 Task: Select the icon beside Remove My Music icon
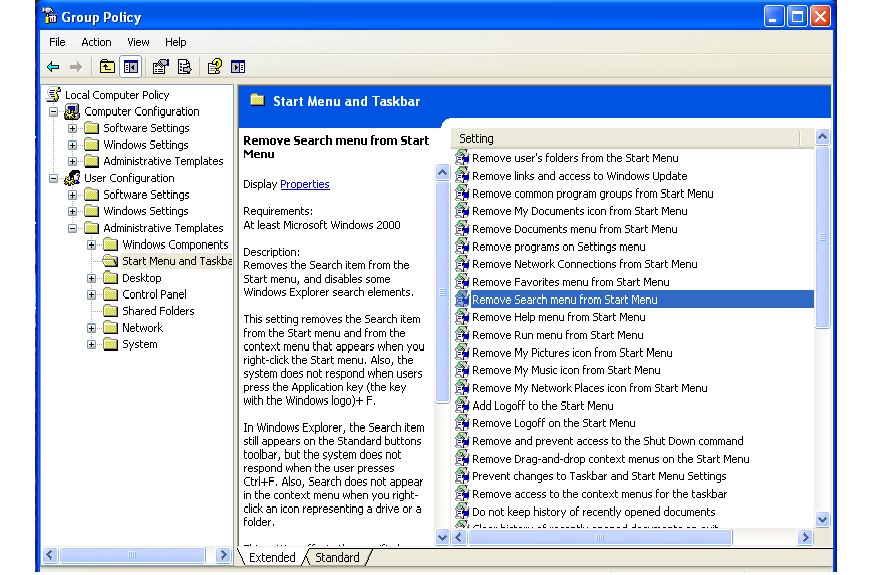click(x=462, y=370)
